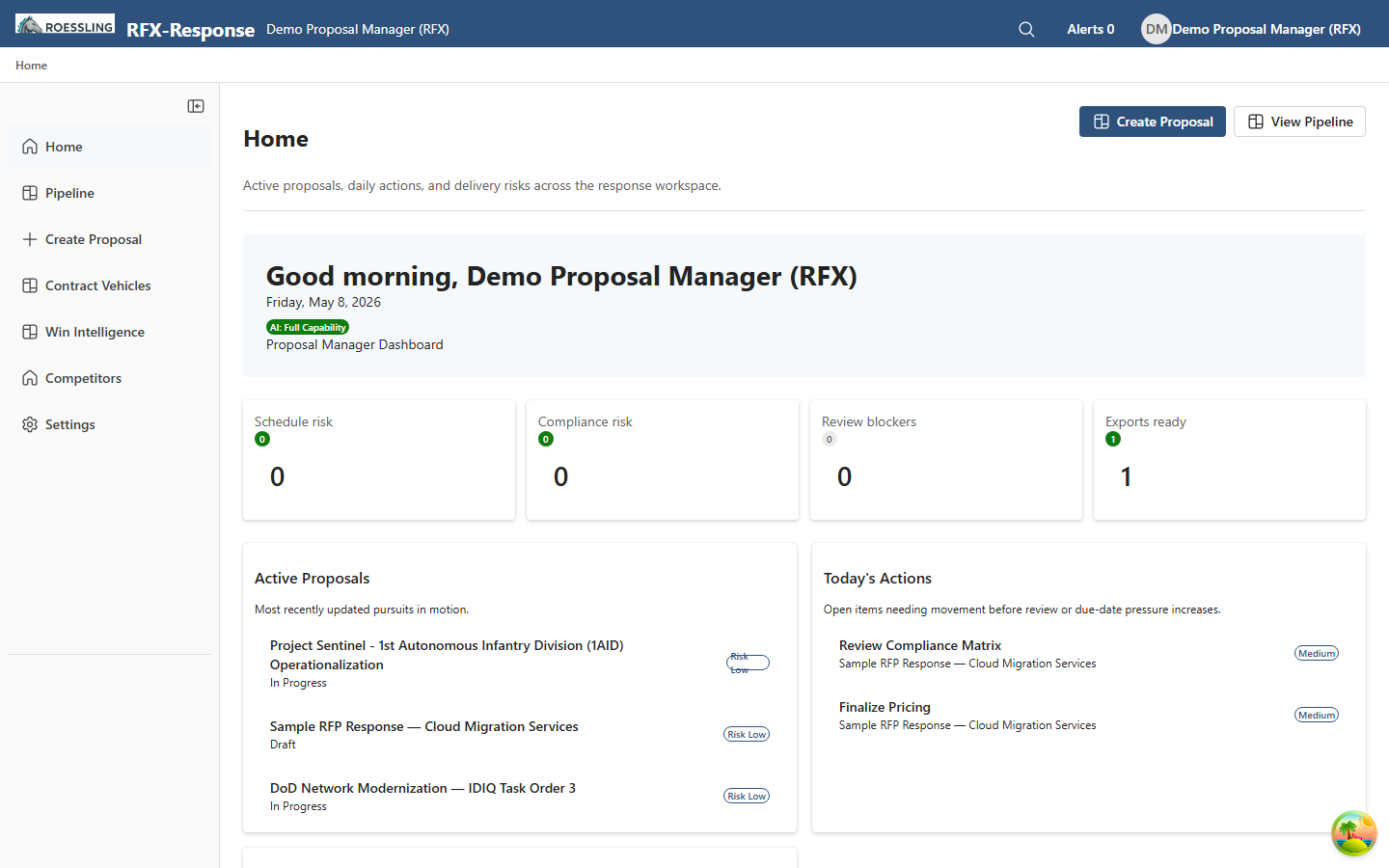
Task: Click the View Pipeline button
Action: [1299, 122]
